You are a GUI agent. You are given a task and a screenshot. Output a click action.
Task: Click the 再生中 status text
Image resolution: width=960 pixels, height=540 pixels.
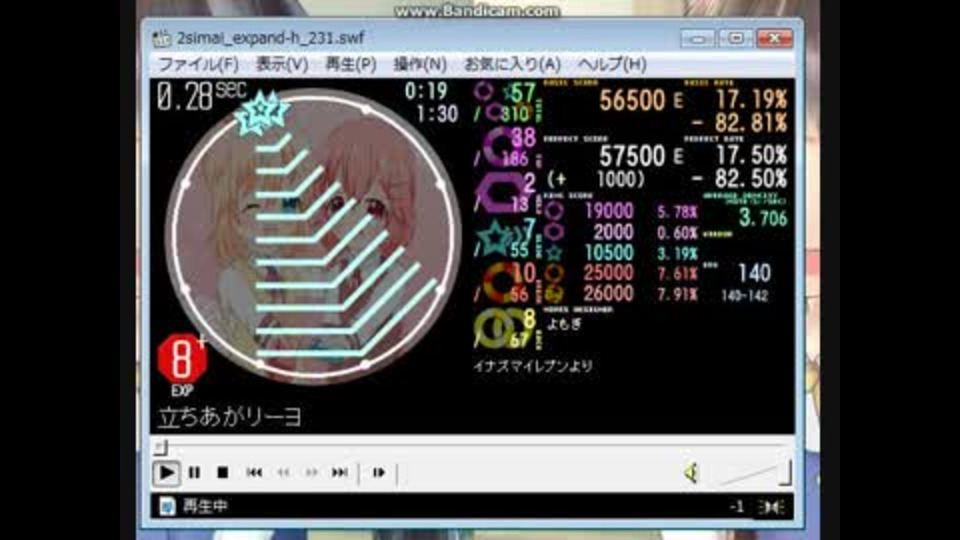point(205,506)
